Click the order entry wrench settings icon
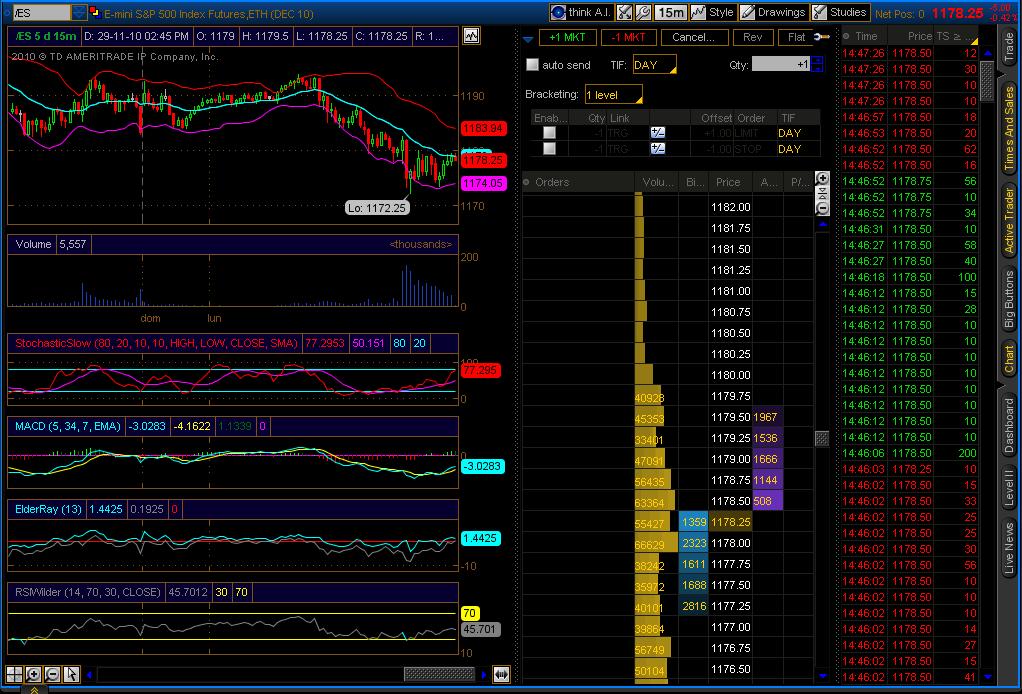This screenshot has height=694, width=1022. pyautogui.click(x=823, y=37)
